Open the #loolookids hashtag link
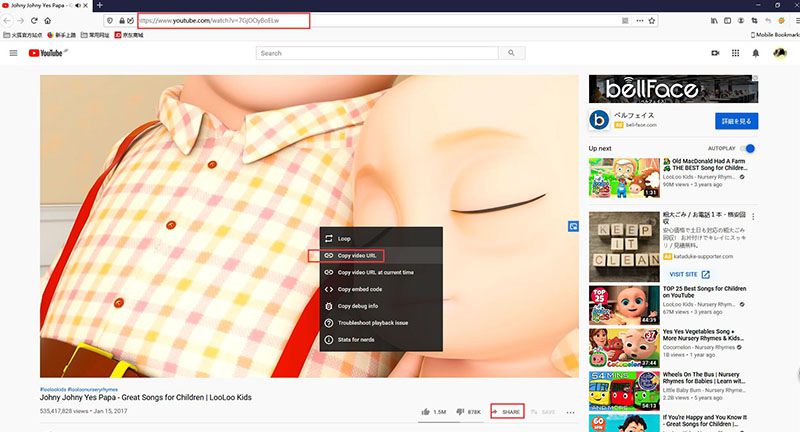This screenshot has height=432, width=800. point(53,389)
